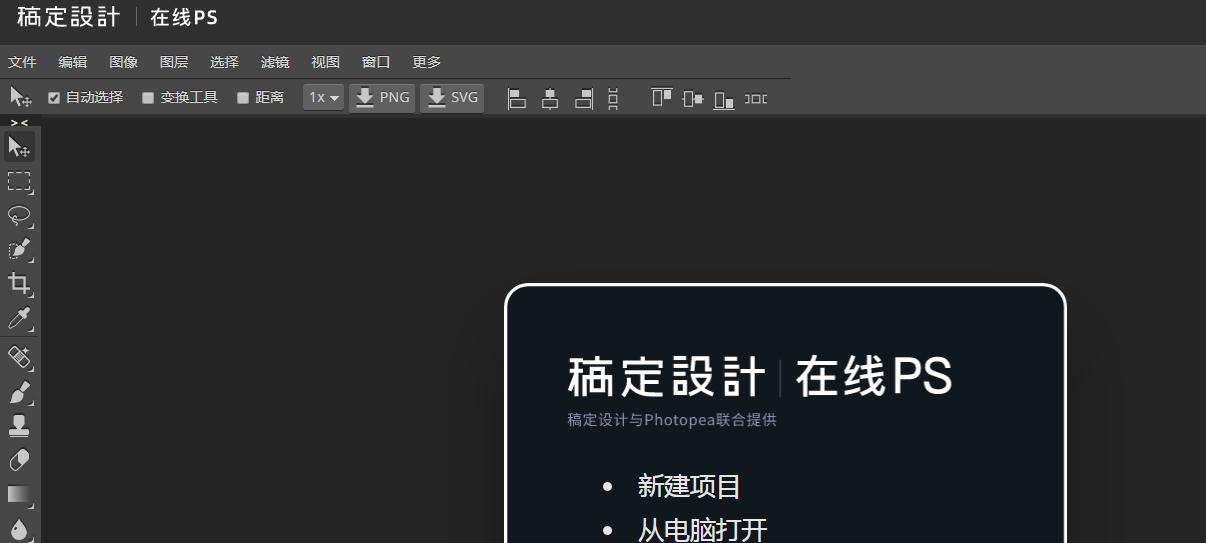Export as SVG button
The width and height of the screenshot is (1206, 543).
(x=452, y=97)
